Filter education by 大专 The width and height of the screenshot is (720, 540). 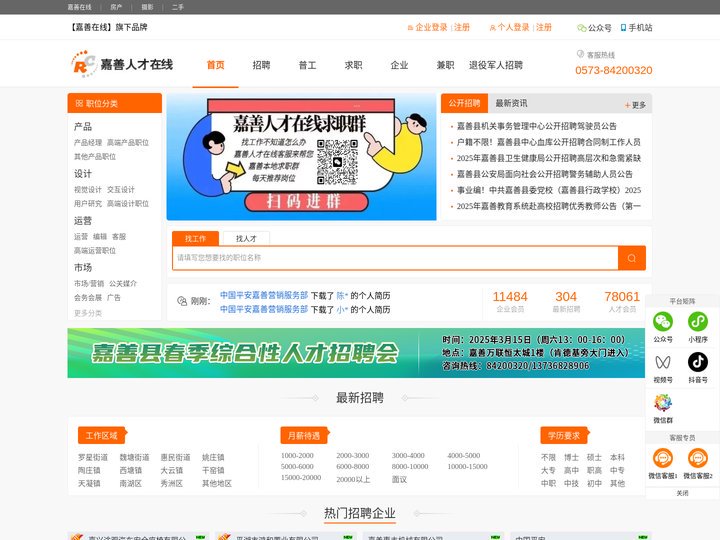(548, 470)
